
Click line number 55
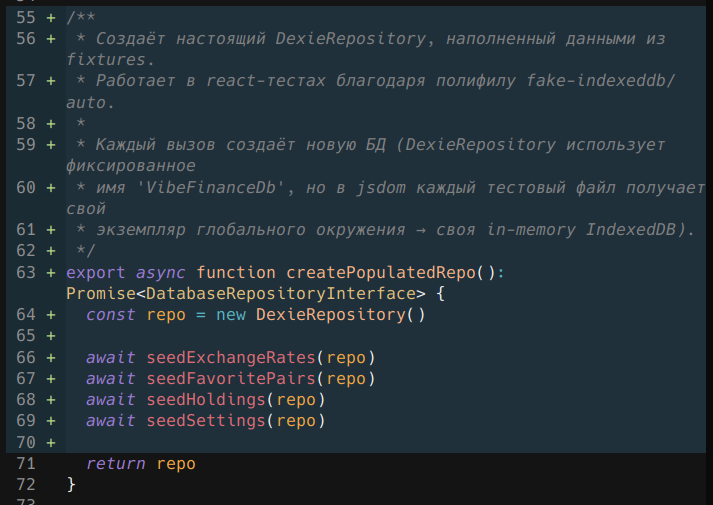click(25, 18)
